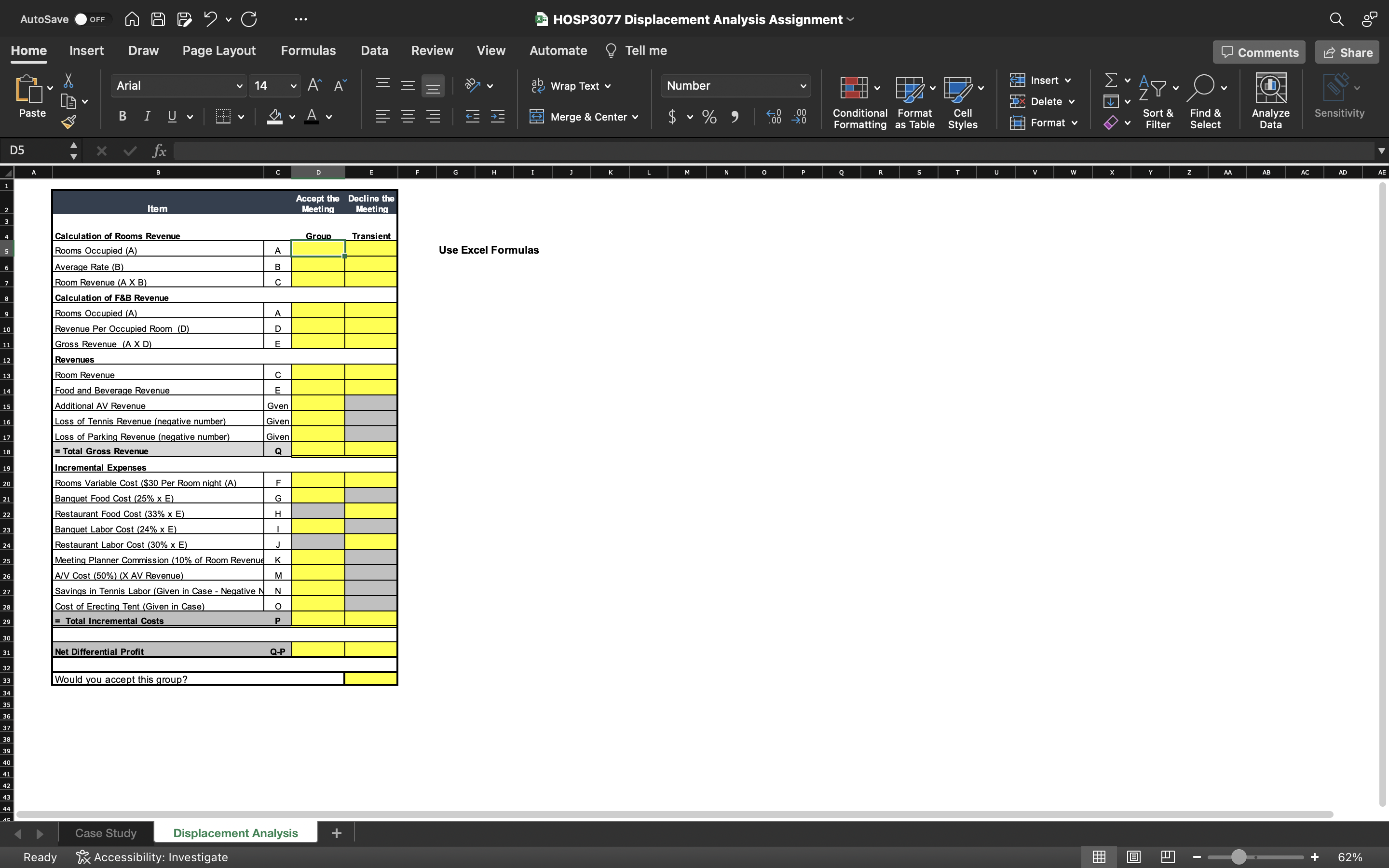Click the Increase Indent icon

pos(497,117)
